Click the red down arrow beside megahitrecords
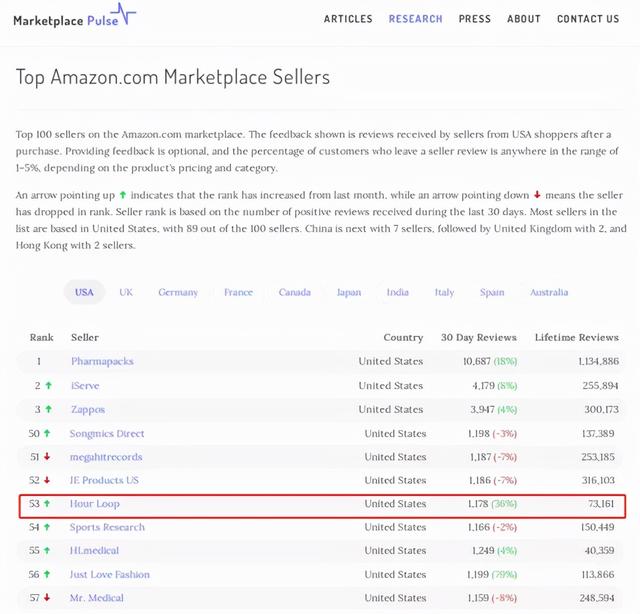 47,457
